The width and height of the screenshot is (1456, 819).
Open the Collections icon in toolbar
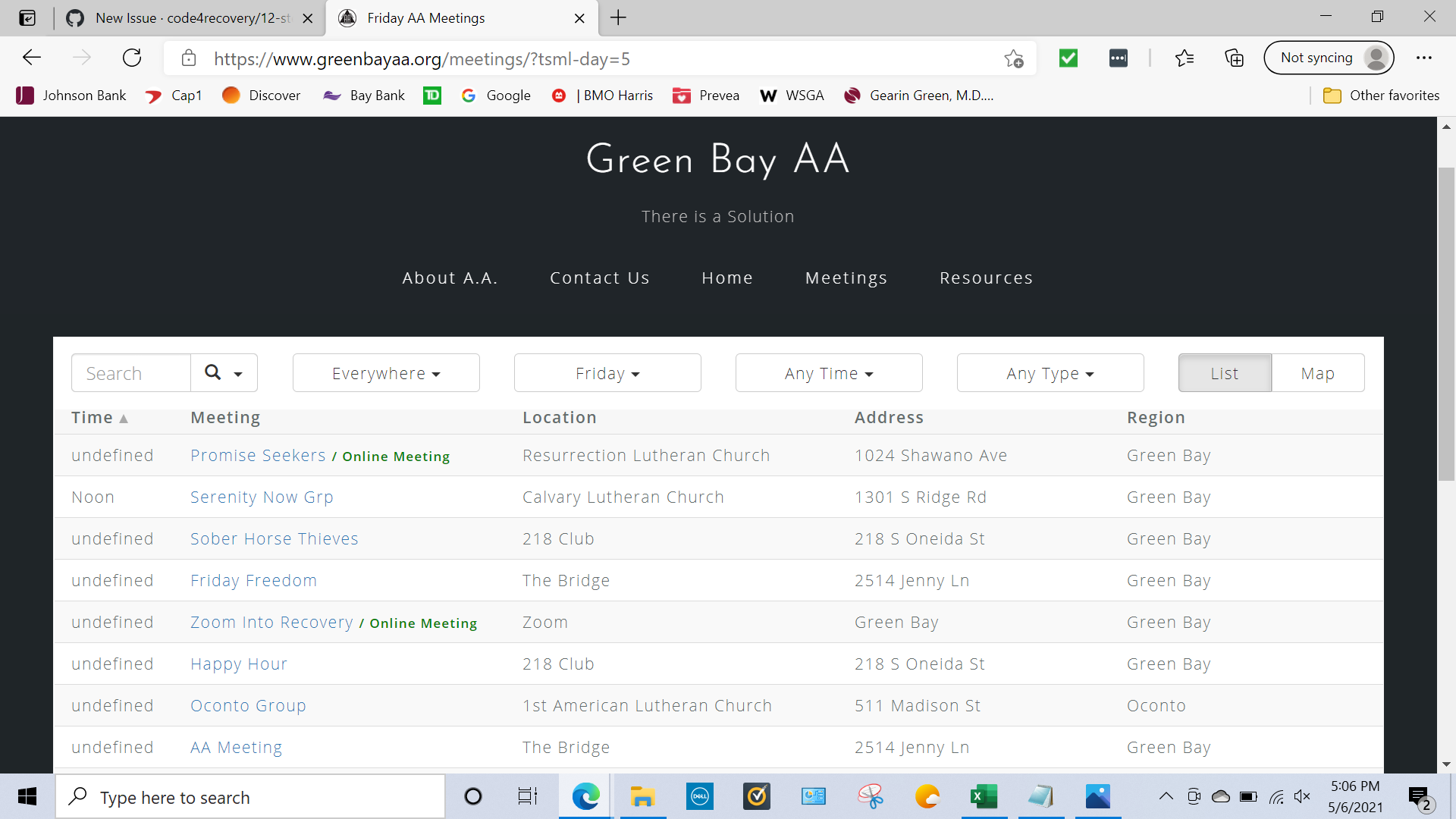coord(1234,58)
